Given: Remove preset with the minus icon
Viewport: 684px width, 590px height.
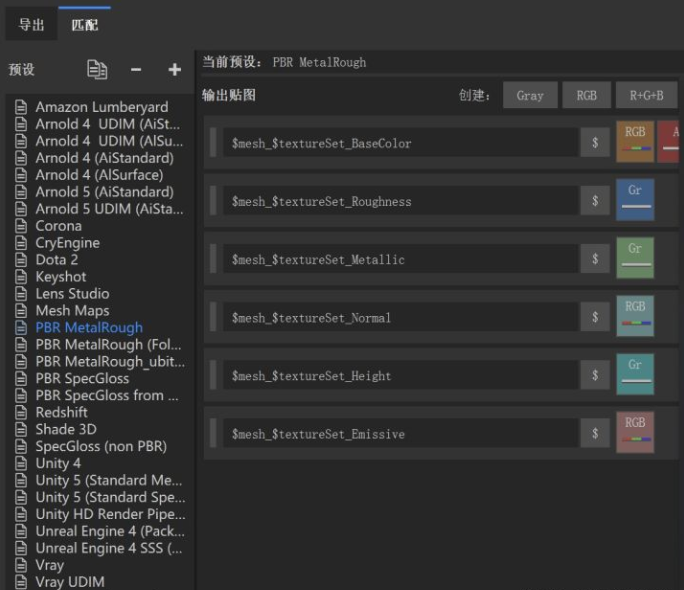Looking at the screenshot, I should 136,69.
